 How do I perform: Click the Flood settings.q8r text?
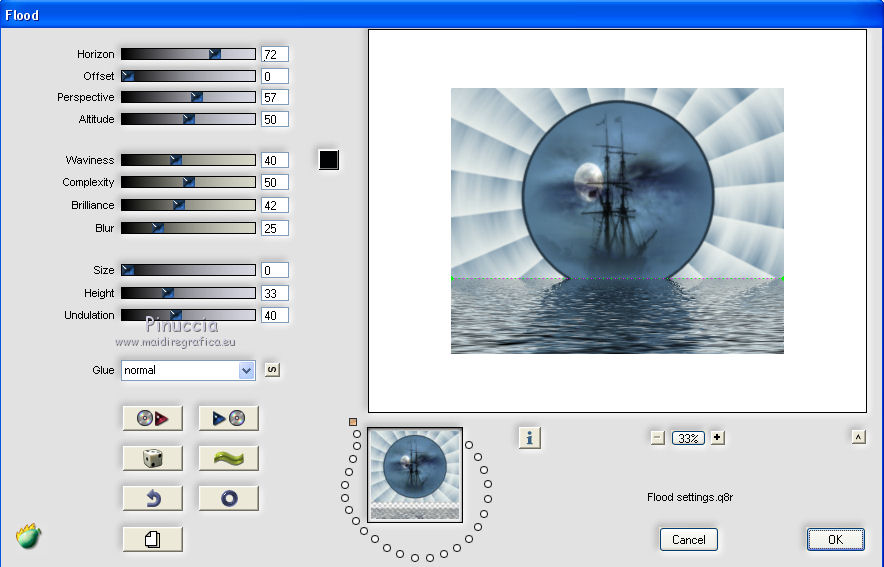point(689,497)
